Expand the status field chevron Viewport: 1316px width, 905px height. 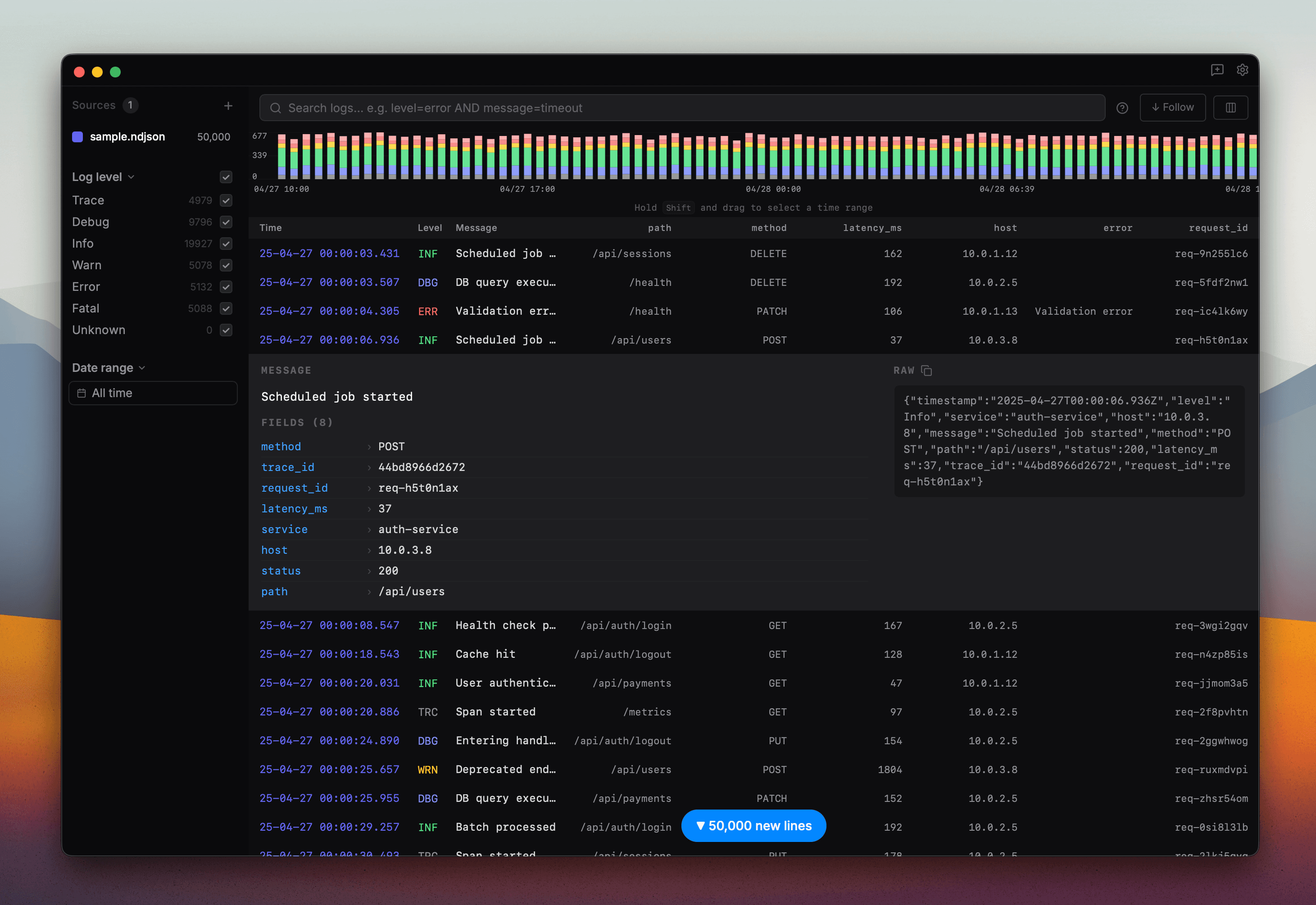tap(369, 571)
